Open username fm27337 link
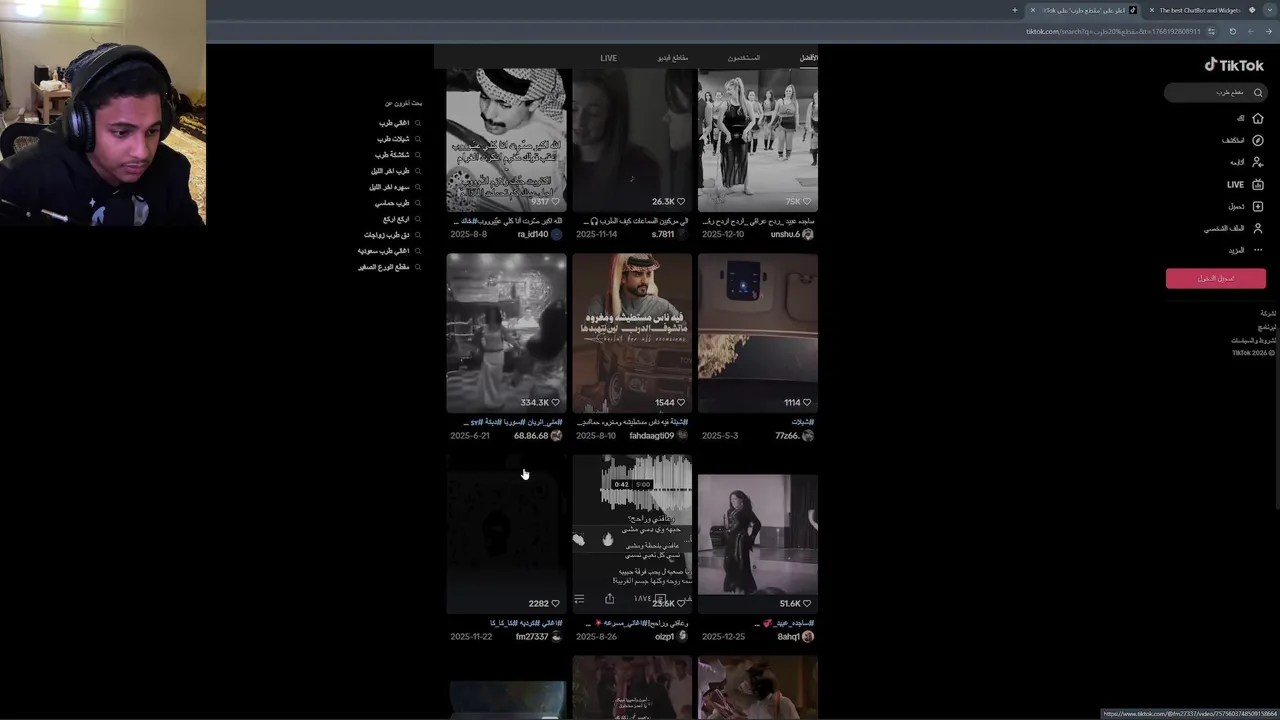1280x720 pixels. [532, 636]
